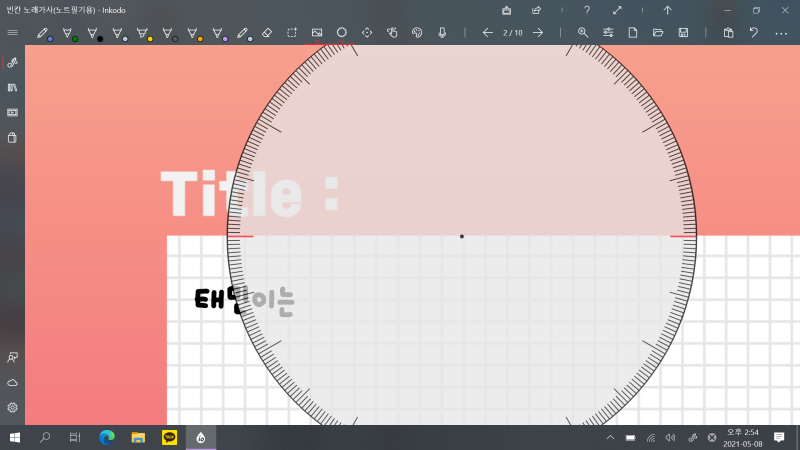The height and width of the screenshot is (450, 800).
Task: Open the help question mark
Action: pos(587,10)
